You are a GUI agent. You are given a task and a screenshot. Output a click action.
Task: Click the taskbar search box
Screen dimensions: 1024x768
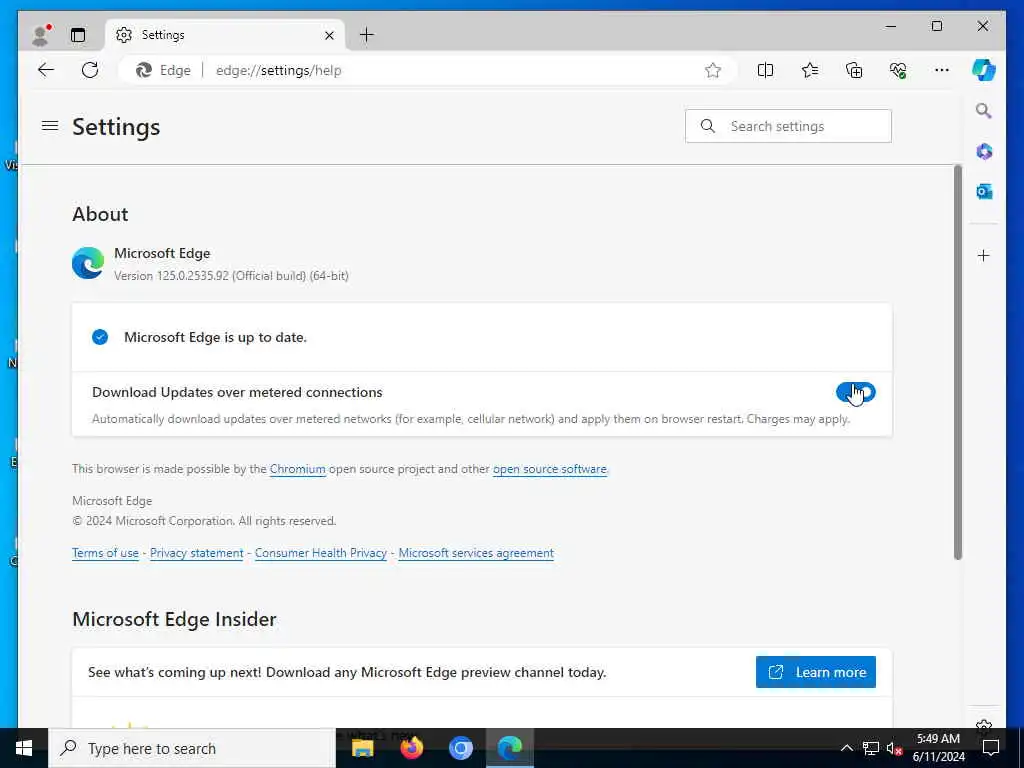click(x=192, y=748)
